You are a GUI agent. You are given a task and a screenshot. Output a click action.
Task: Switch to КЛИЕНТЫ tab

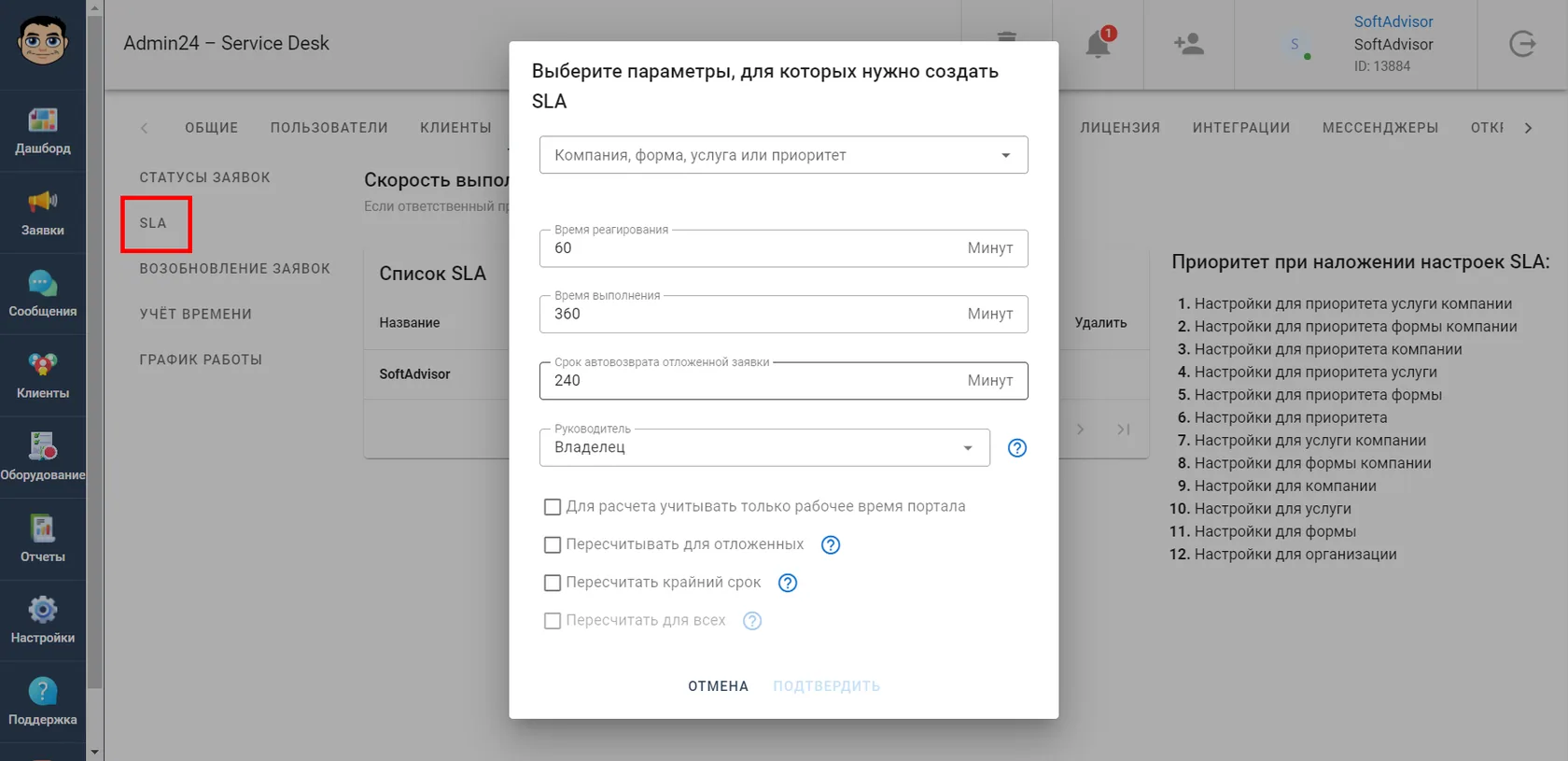pyautogui.click(x=455, y=128)
